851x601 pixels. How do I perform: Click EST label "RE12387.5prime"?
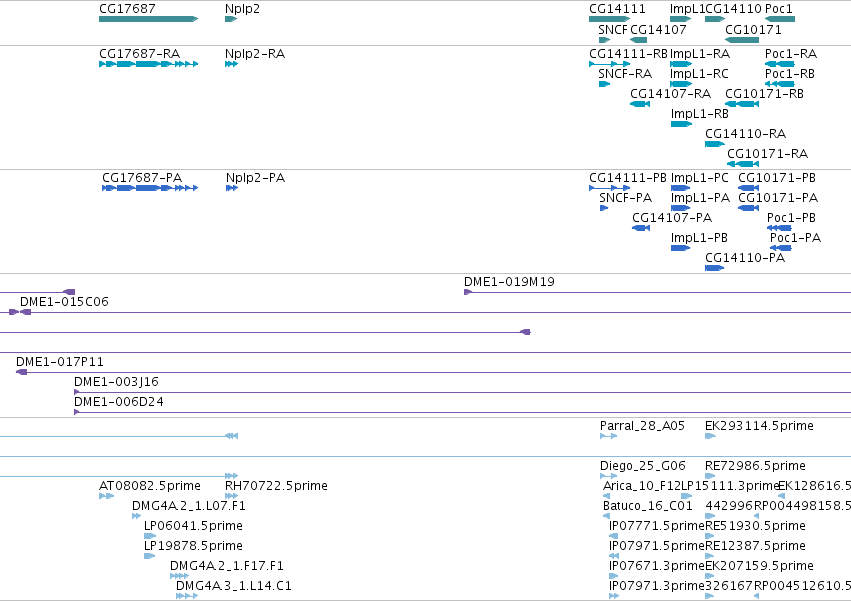click(x=755, y=546)
